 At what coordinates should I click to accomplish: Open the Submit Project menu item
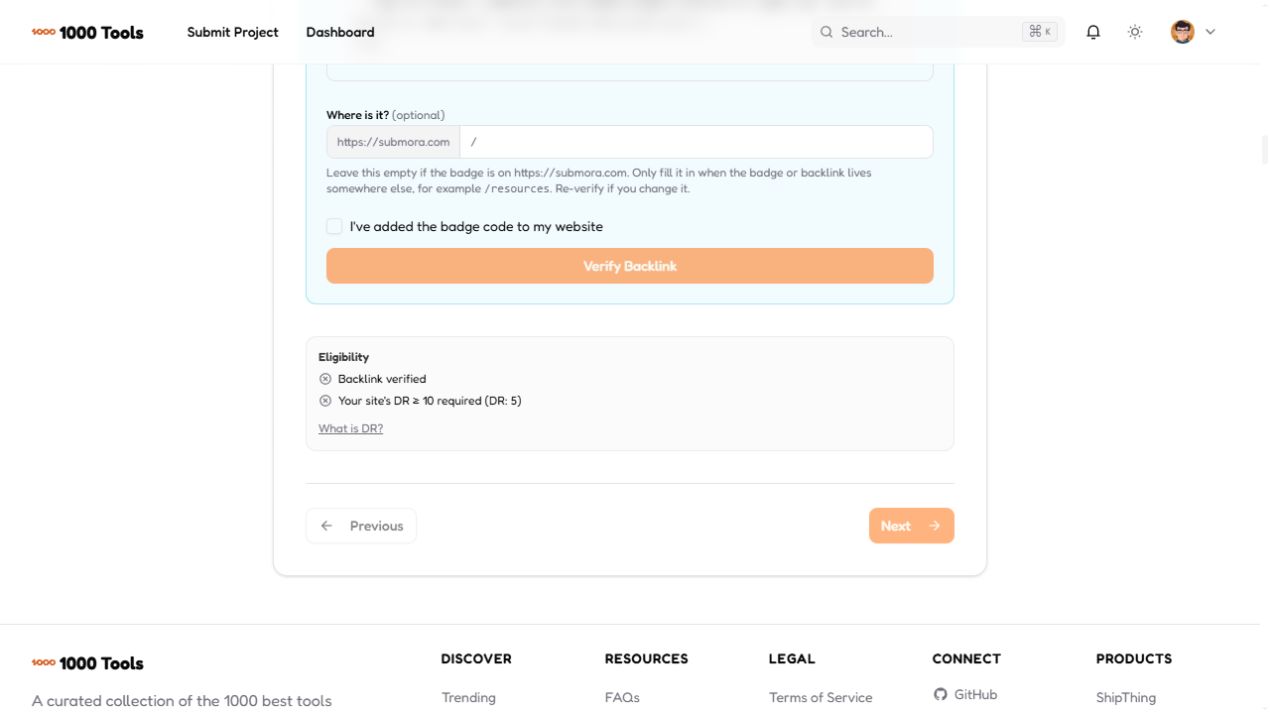coord(233,32)
